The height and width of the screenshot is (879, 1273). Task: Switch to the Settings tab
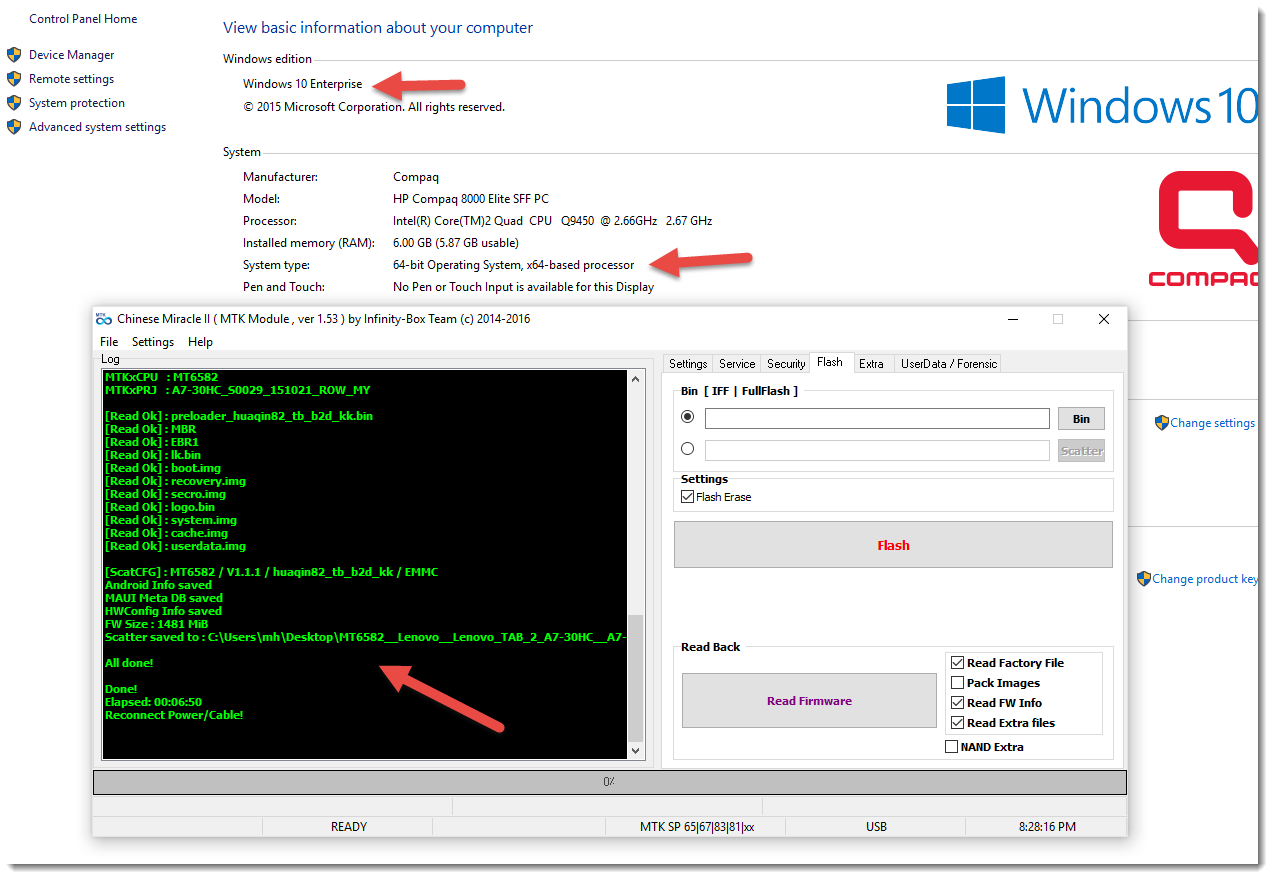click(x=688, y=364)
